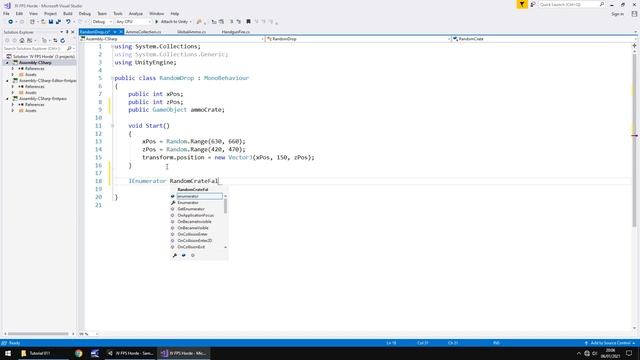The width and height of the screenshot is (640, 360).
Task: Open Chrome from the taskbar
Action: click(78, 353)
